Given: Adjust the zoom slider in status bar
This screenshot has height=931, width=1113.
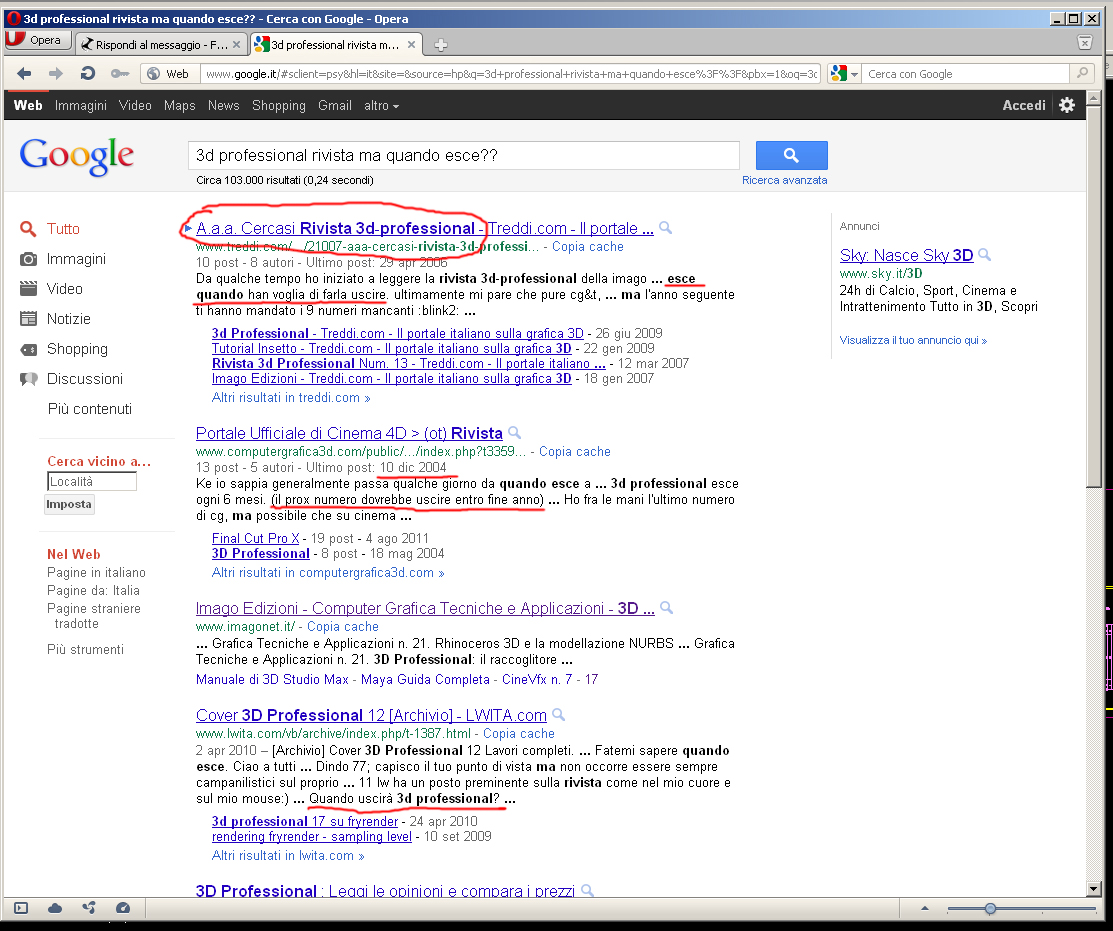Looking at the screenshot, I should pyautogui.click(x=990, y=908).
